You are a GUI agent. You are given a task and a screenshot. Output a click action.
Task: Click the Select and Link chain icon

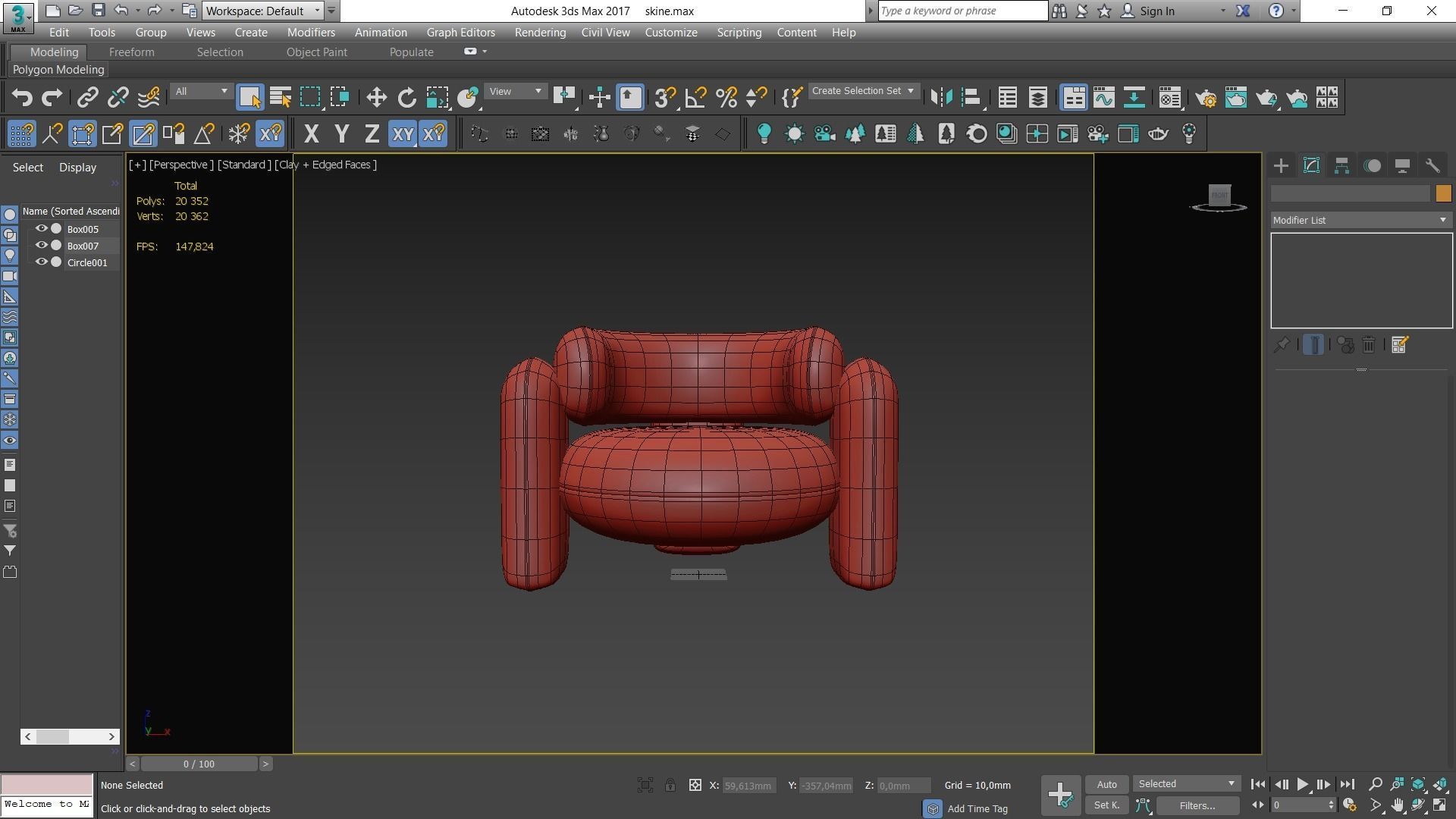point(88,98)
